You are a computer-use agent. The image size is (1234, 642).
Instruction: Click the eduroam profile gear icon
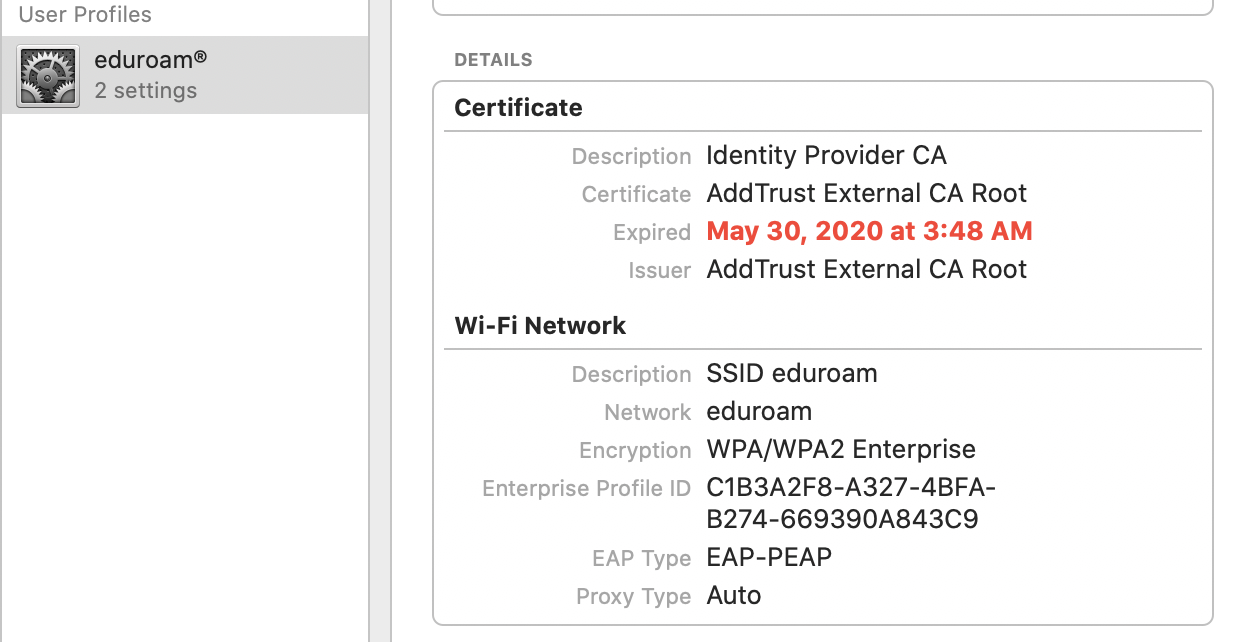pos(47,74)
